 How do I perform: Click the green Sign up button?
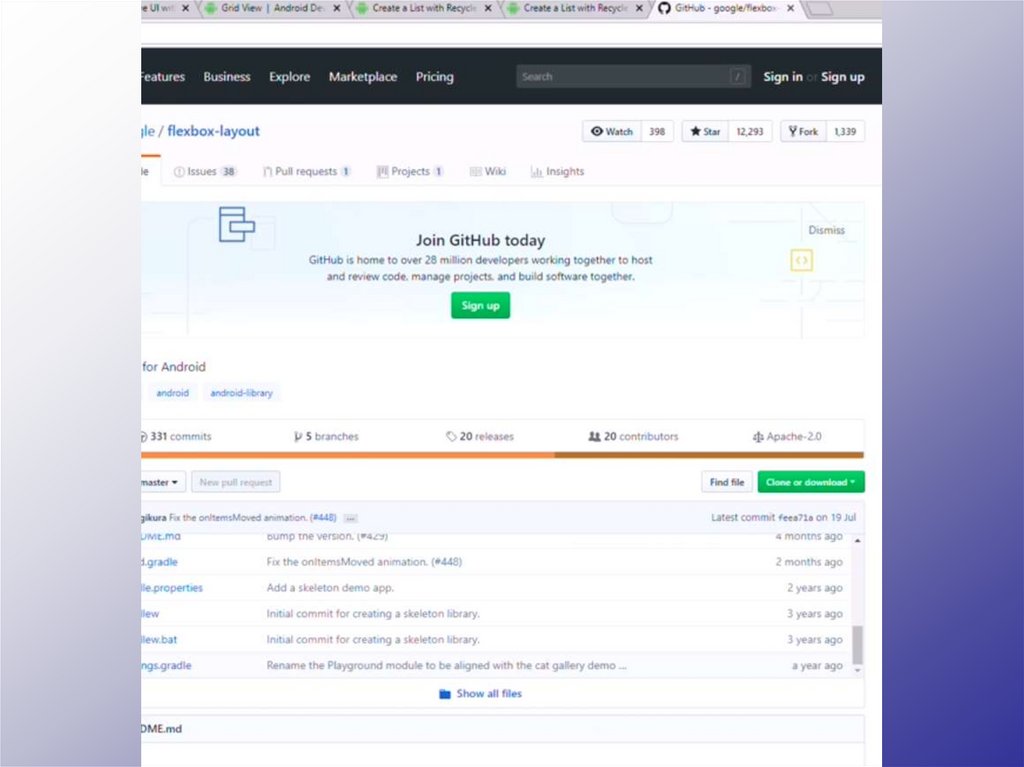pyautogui.click(x=480, y=305)
